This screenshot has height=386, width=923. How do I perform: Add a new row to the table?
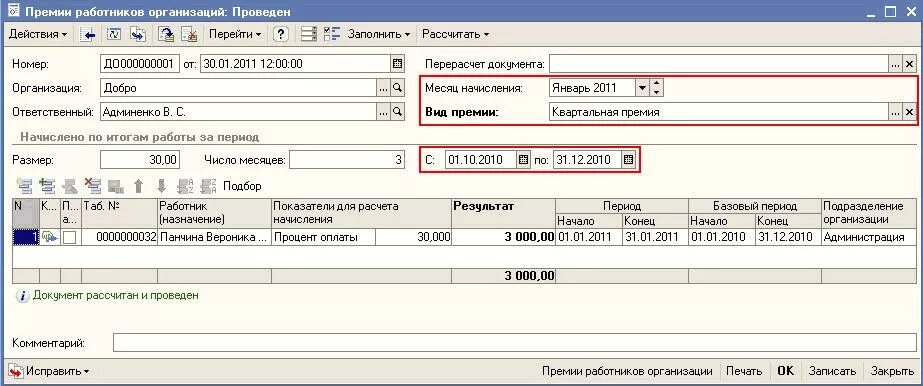click(x=24, y=187)
